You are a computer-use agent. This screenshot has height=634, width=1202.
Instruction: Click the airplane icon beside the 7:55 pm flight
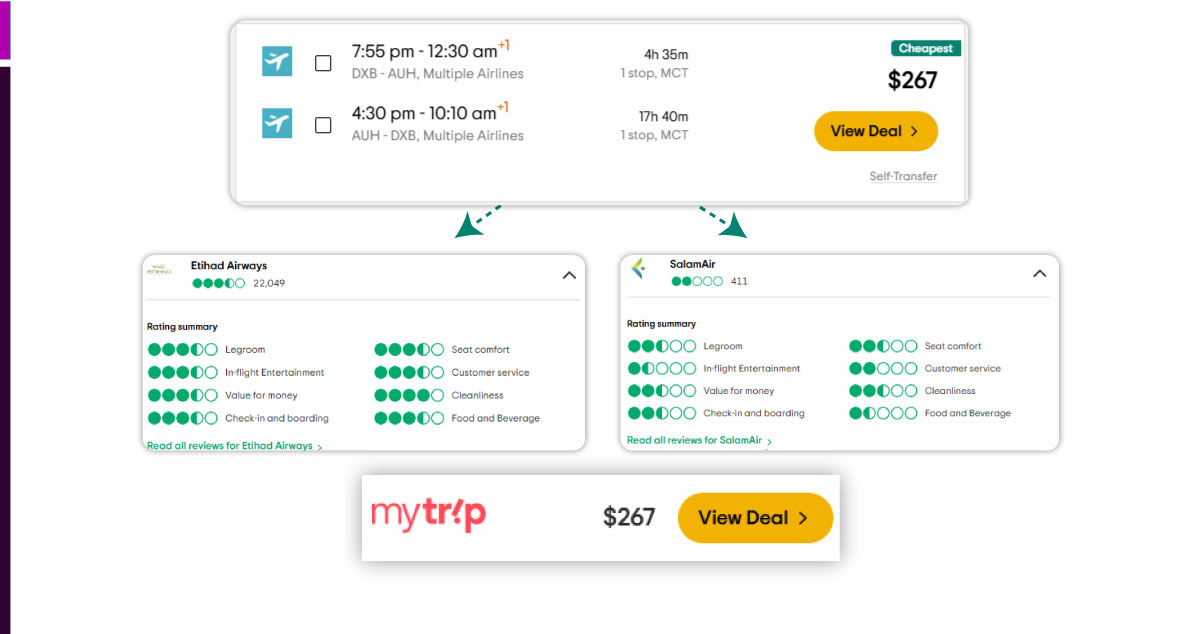(277, 61)
